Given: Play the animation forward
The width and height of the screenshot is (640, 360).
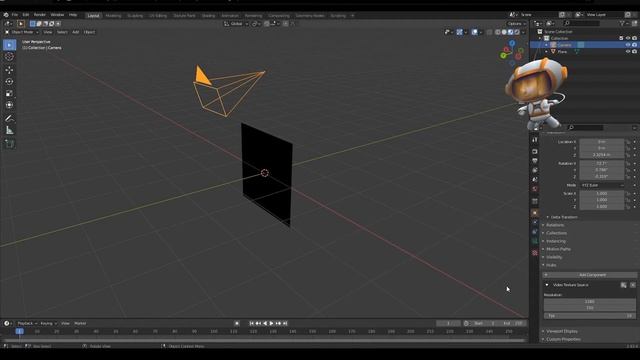Looking at the screenshot, I should (x=271, y=323).
